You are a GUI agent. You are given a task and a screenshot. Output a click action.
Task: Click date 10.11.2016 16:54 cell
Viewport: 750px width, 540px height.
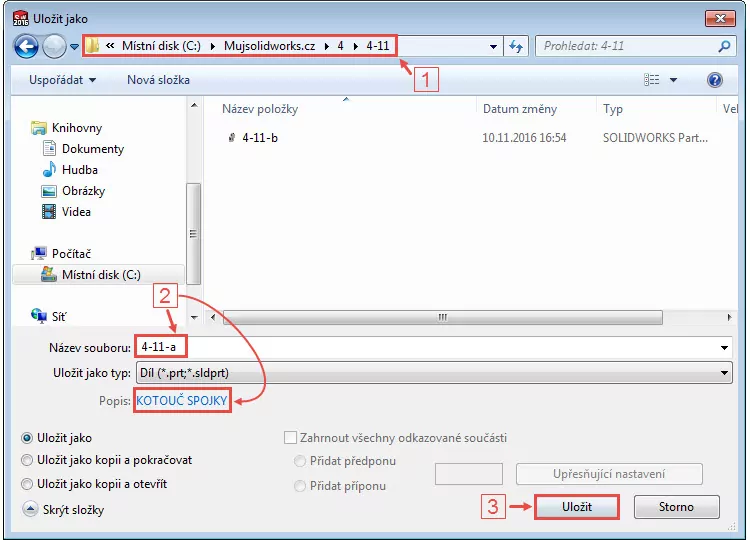click(x=524, y=138)
